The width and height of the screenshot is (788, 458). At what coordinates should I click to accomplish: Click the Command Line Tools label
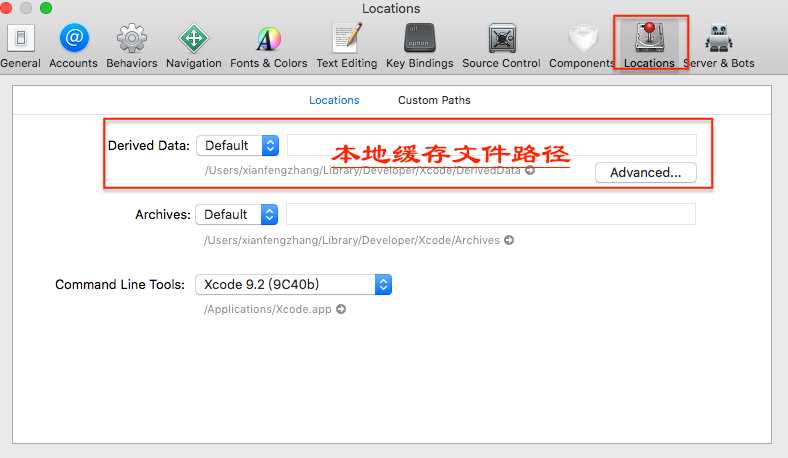(120, 285)
